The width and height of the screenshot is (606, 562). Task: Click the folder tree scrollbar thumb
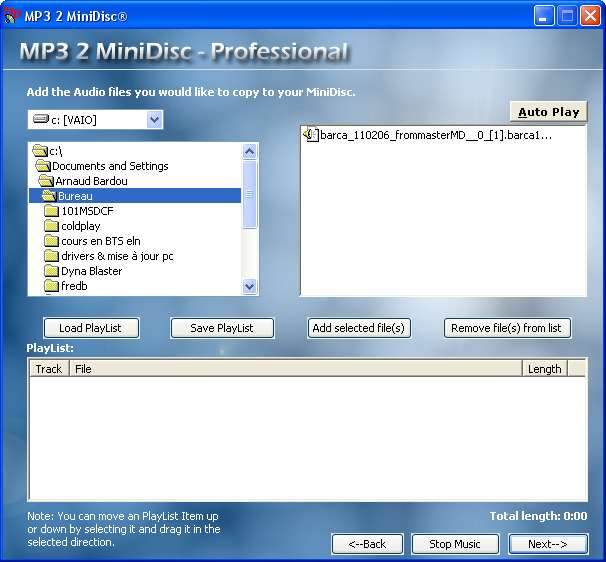pos(250,194)
